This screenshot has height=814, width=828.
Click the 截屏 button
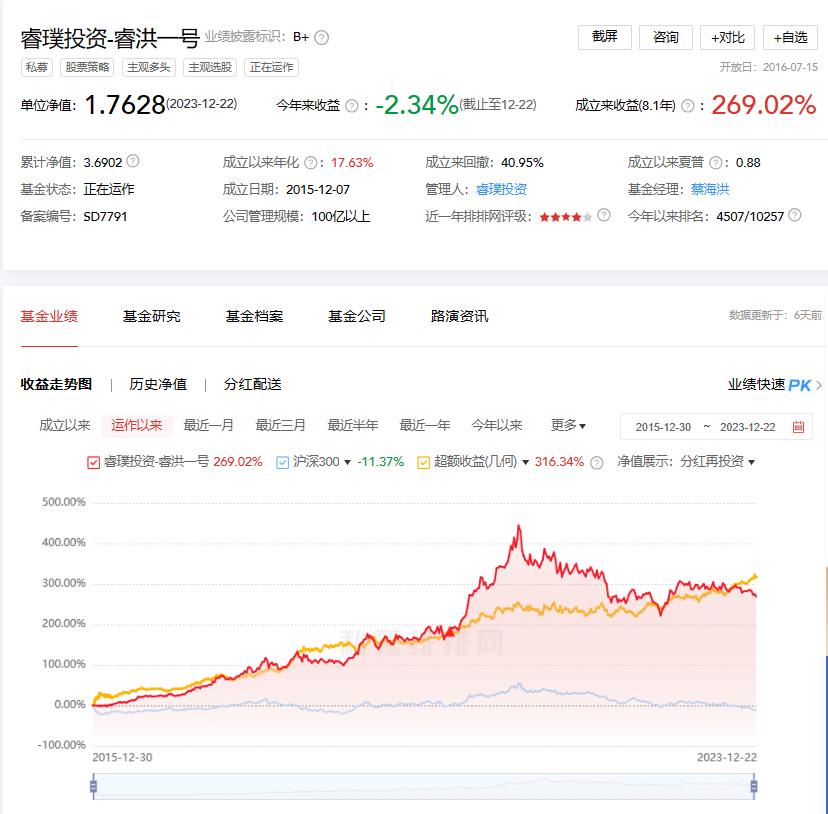pyautogui.click(x=605, y=37)
